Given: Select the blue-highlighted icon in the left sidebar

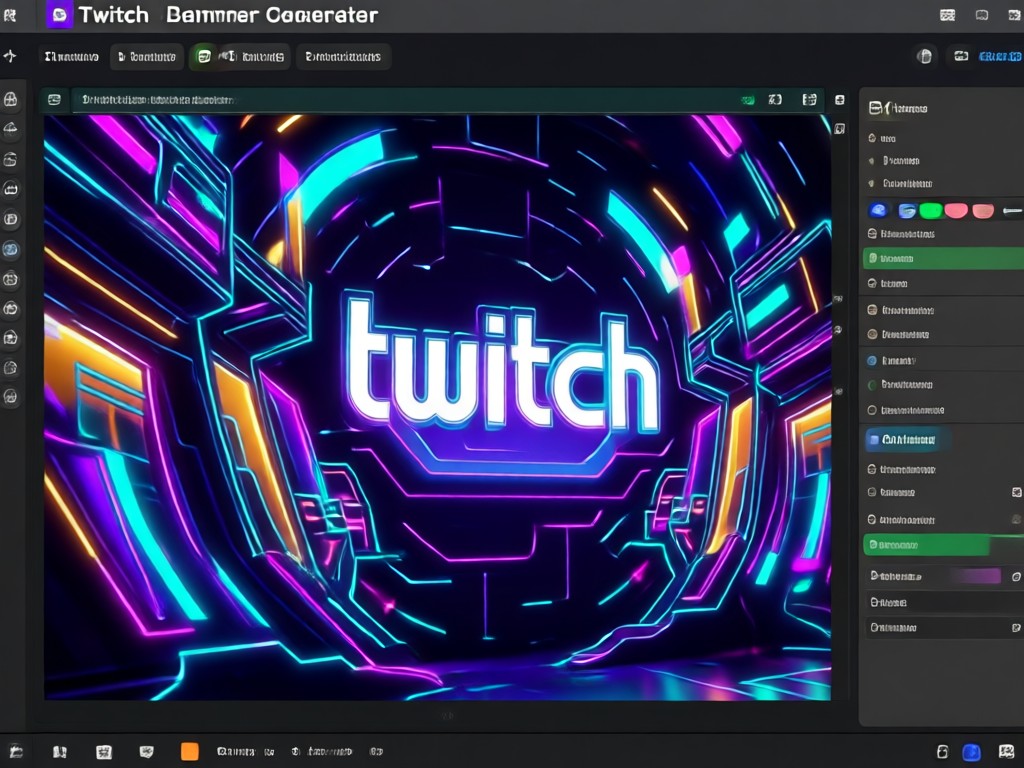Looking at the screenshot, I should [x=10, y=249].
